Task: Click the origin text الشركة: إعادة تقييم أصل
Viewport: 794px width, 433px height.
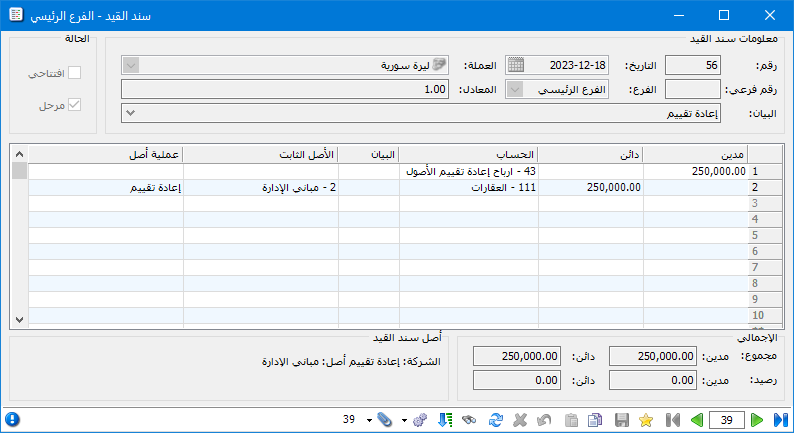Action: click(386, 362)
